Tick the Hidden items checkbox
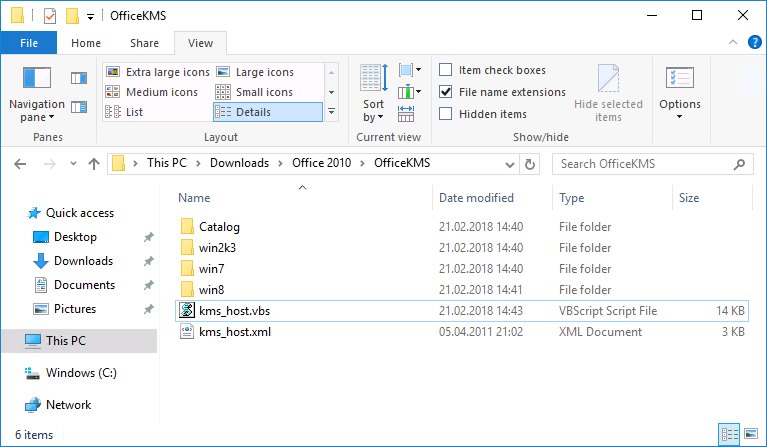 pyautogui.click(x=445, y=113)
